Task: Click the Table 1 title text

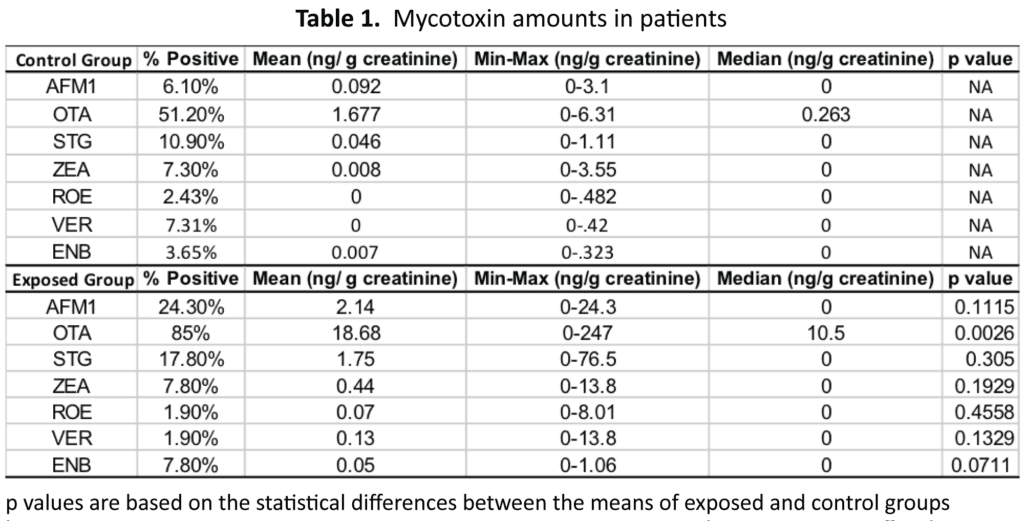Action: pyautogui.click(x=511, y=18)
